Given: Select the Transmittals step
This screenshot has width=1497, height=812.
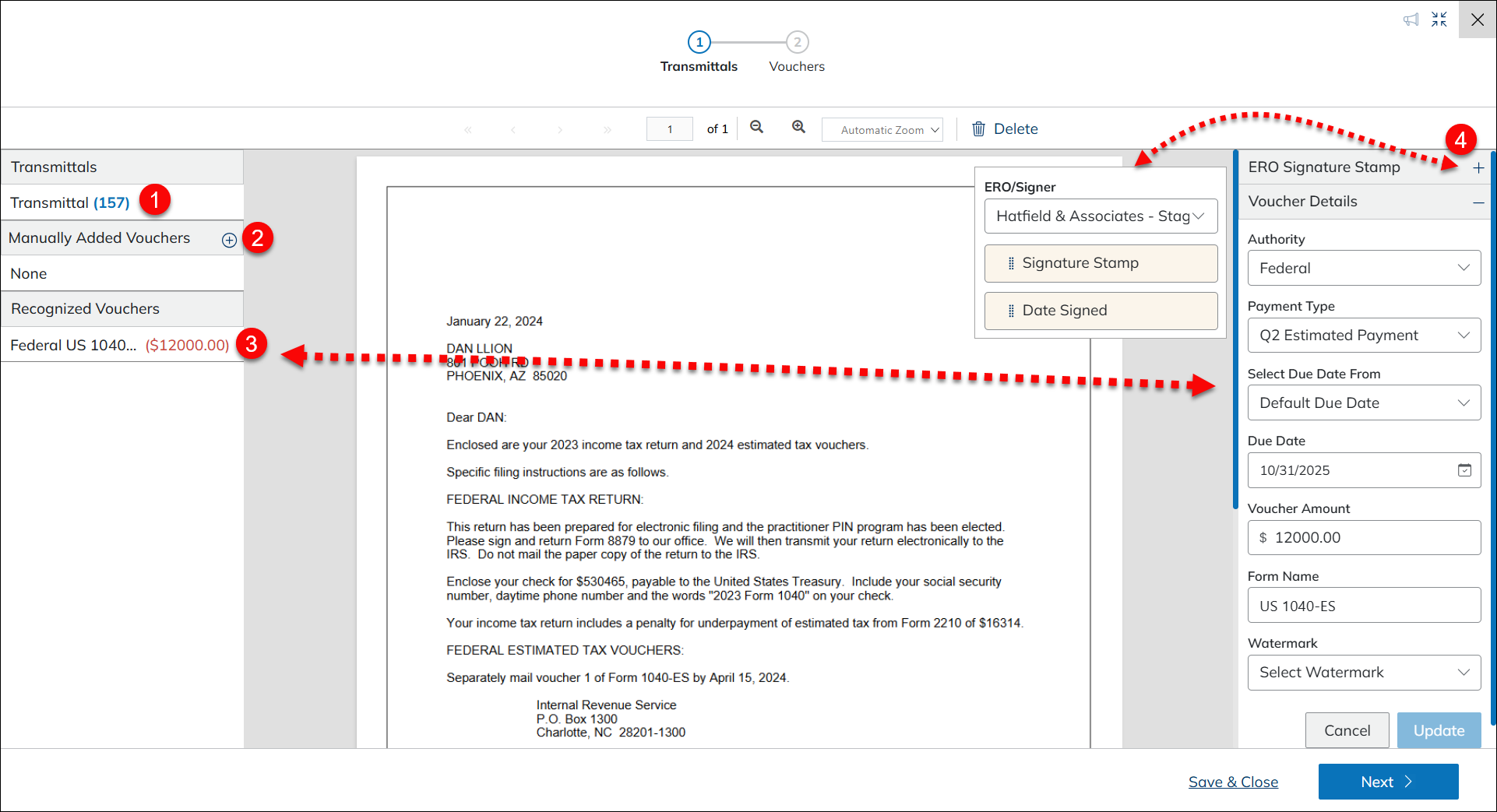Looking at the screenshot, I should pyautogui.click(x=699, y=43).
